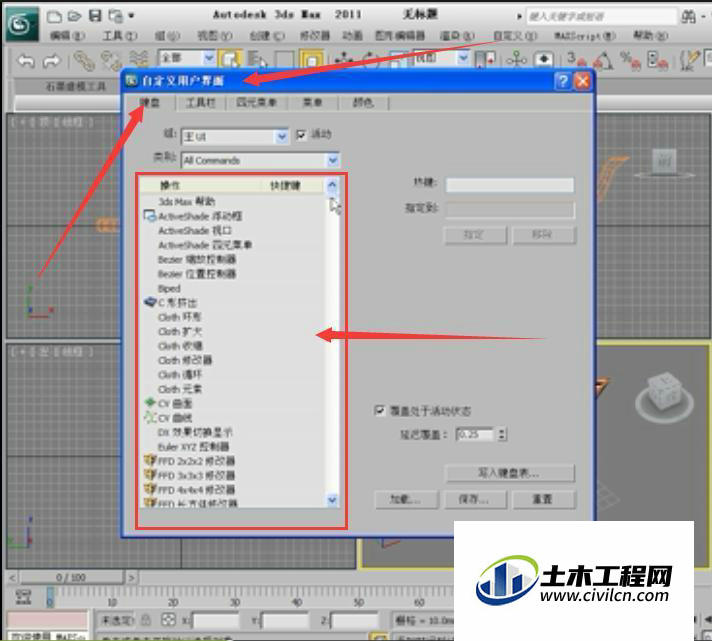Click the Open File icon in title bar
The image size is (712, 641).
click(x=74, y=16)
